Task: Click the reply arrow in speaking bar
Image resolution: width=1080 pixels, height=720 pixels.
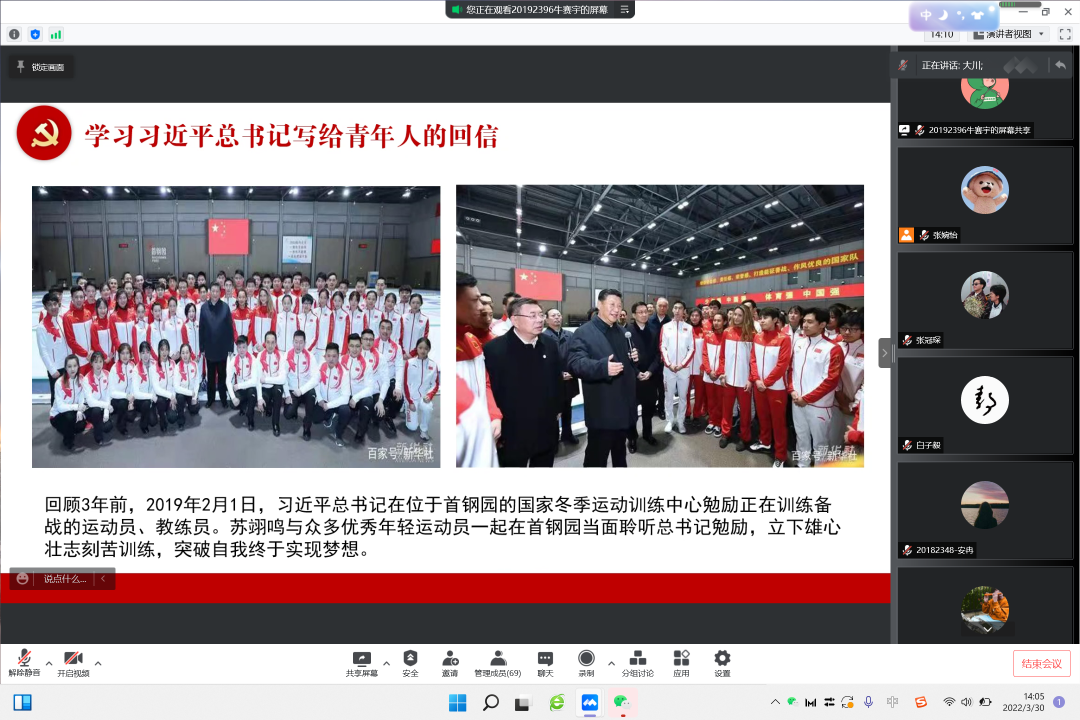Action: pyautogui.click(x=1060, y=65)
